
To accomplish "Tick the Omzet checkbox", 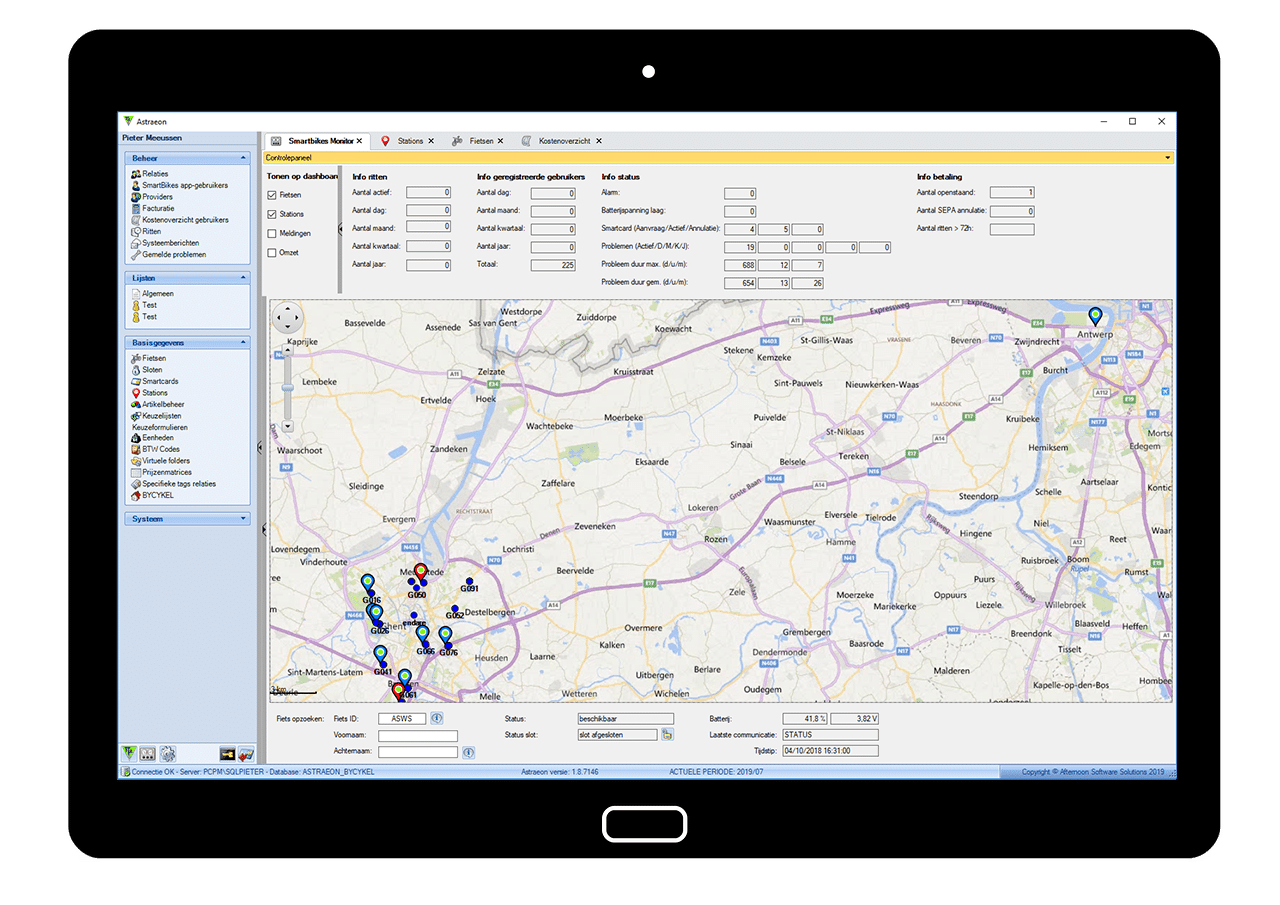I will pos(272,253).
